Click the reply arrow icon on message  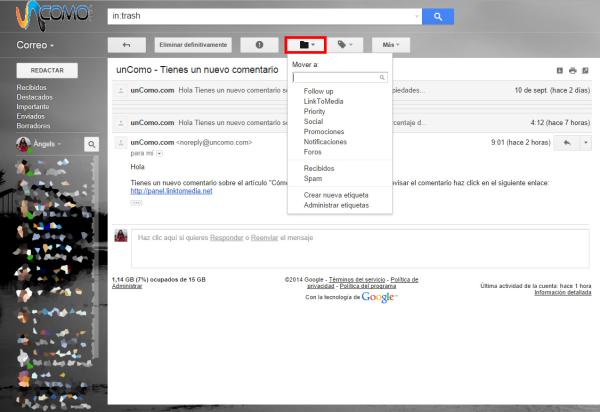pos(567,143)
